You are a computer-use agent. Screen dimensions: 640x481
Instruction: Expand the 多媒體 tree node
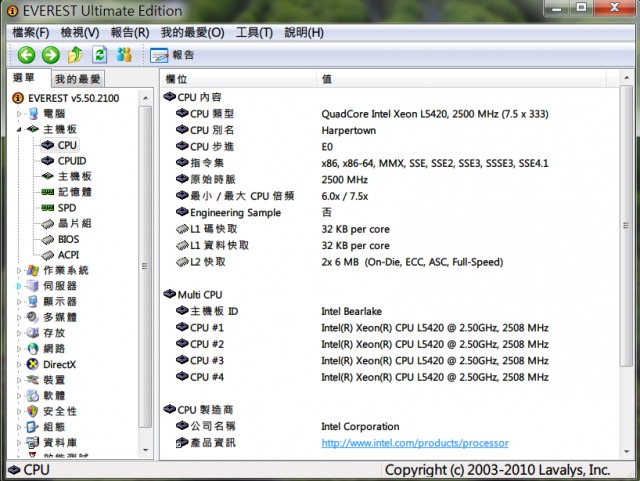[x=19, y=317]
